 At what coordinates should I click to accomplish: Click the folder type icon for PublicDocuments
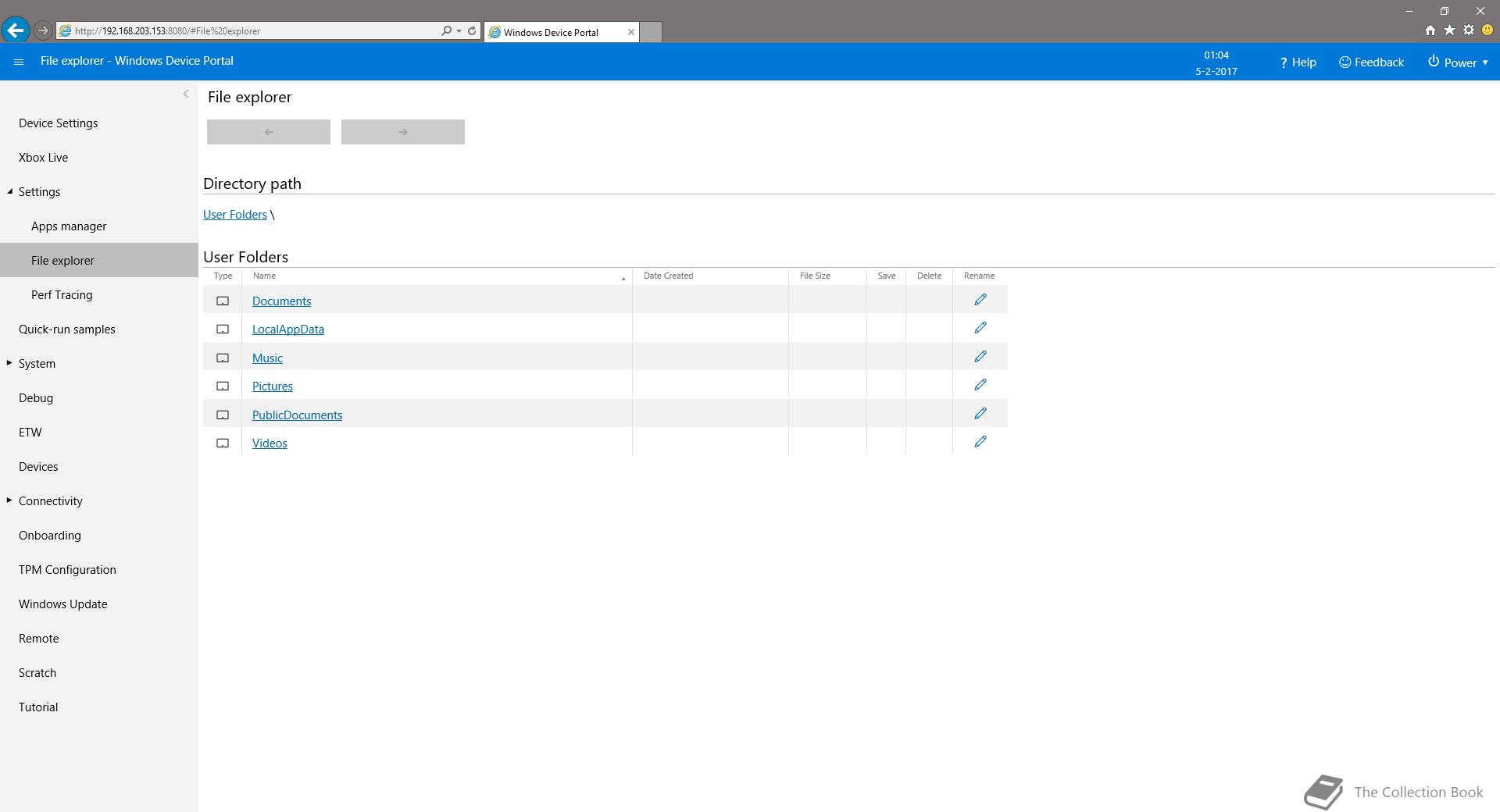coord(223,415)
